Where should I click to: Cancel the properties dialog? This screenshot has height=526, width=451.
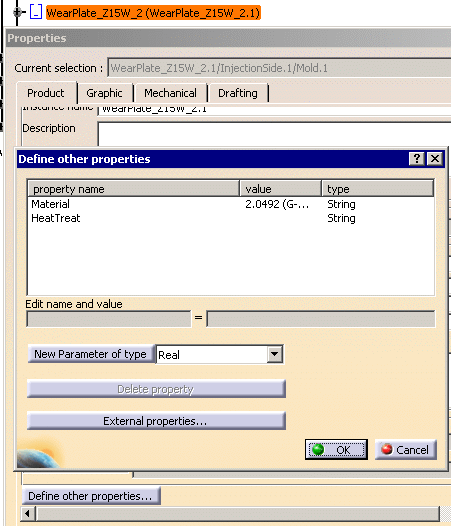coord(406,450)
